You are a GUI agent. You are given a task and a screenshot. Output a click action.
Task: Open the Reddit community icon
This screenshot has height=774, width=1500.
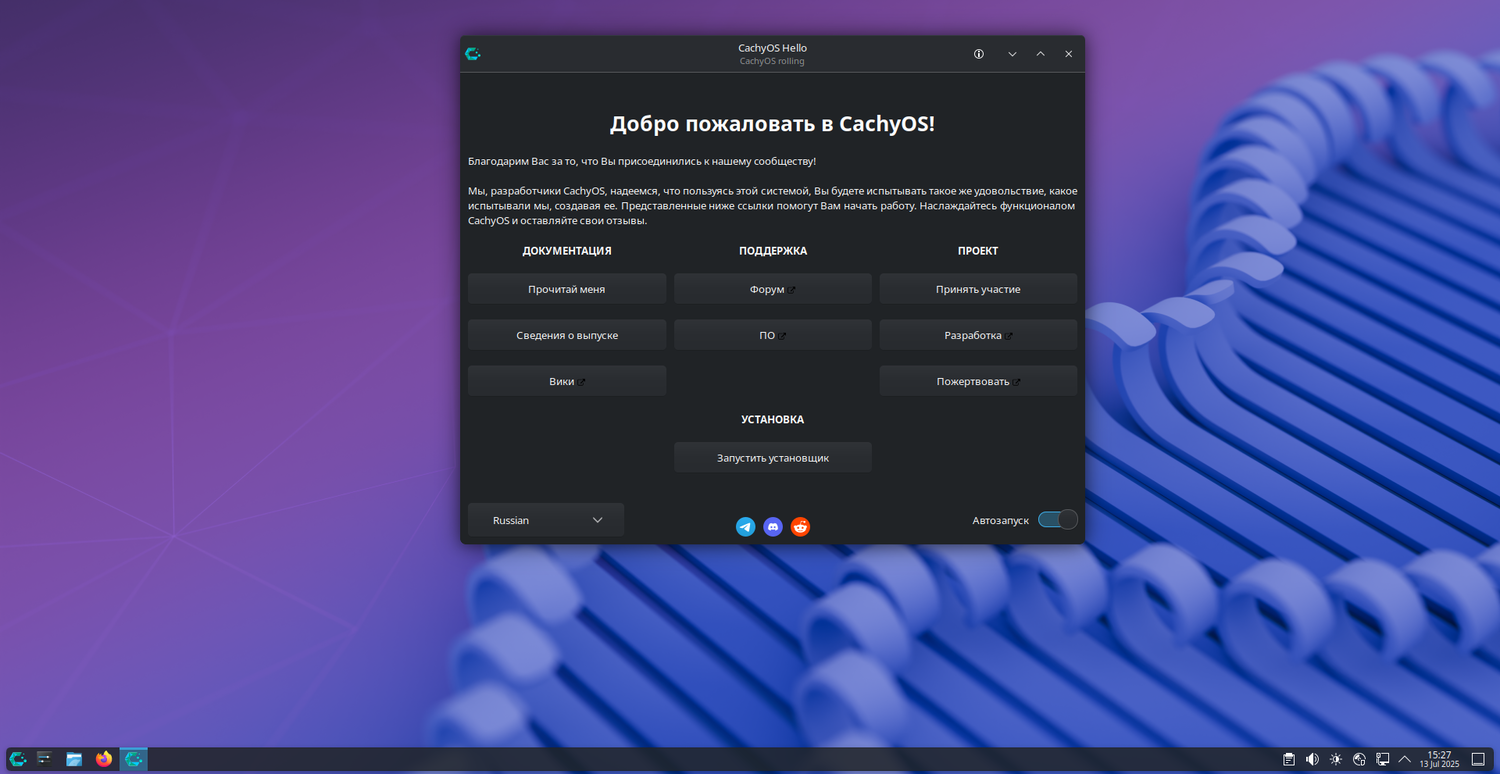800,527
